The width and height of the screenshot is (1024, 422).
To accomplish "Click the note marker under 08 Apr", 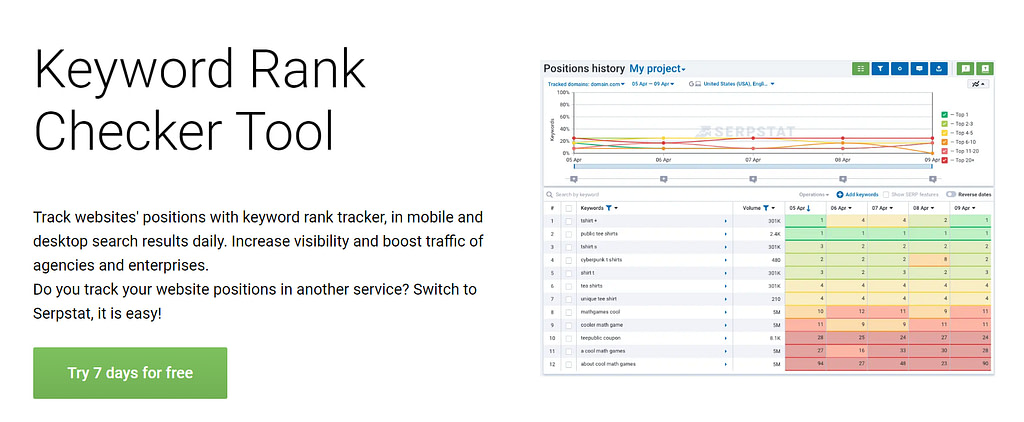I will (843, 178).
